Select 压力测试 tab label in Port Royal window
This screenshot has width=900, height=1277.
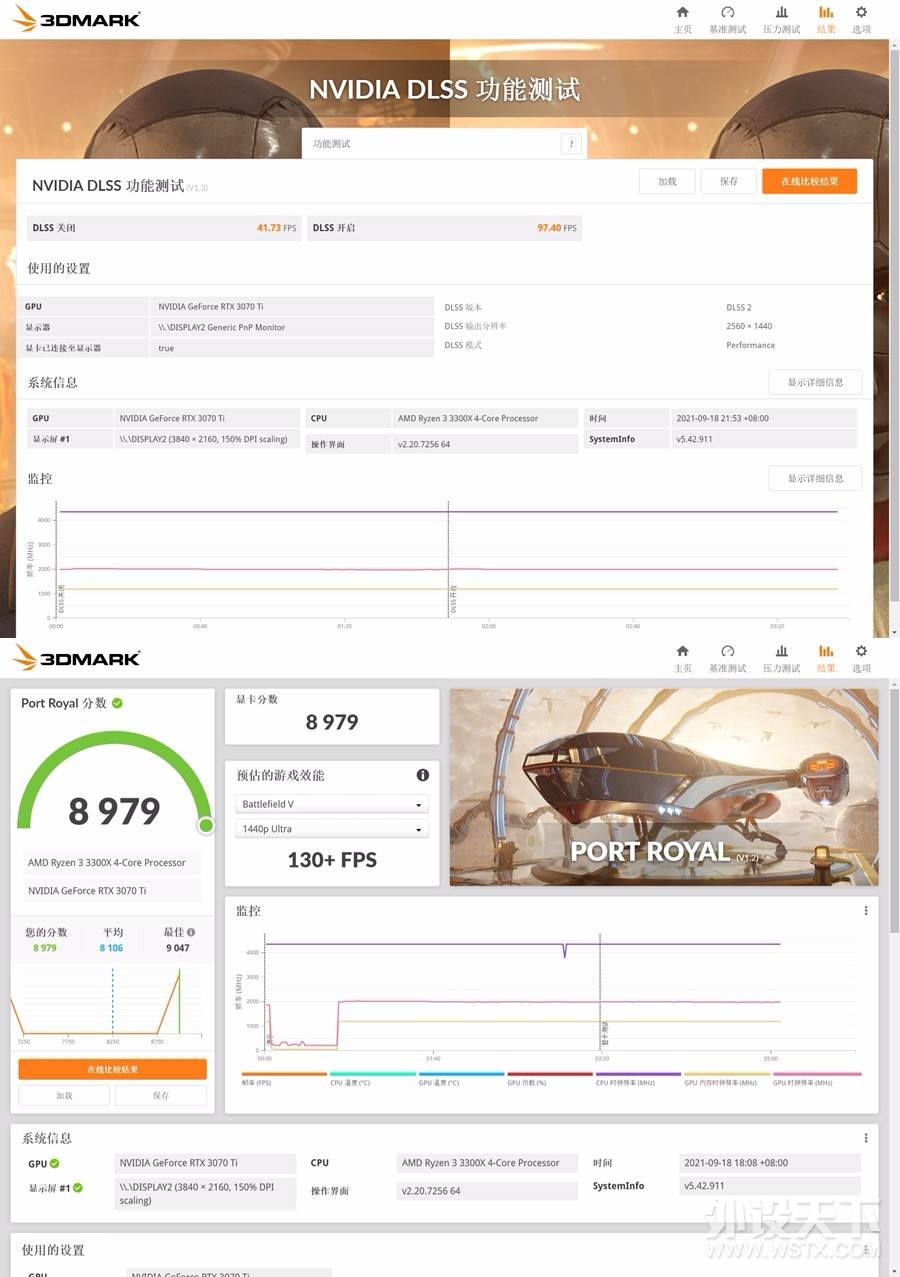click(x=782, y=669)
